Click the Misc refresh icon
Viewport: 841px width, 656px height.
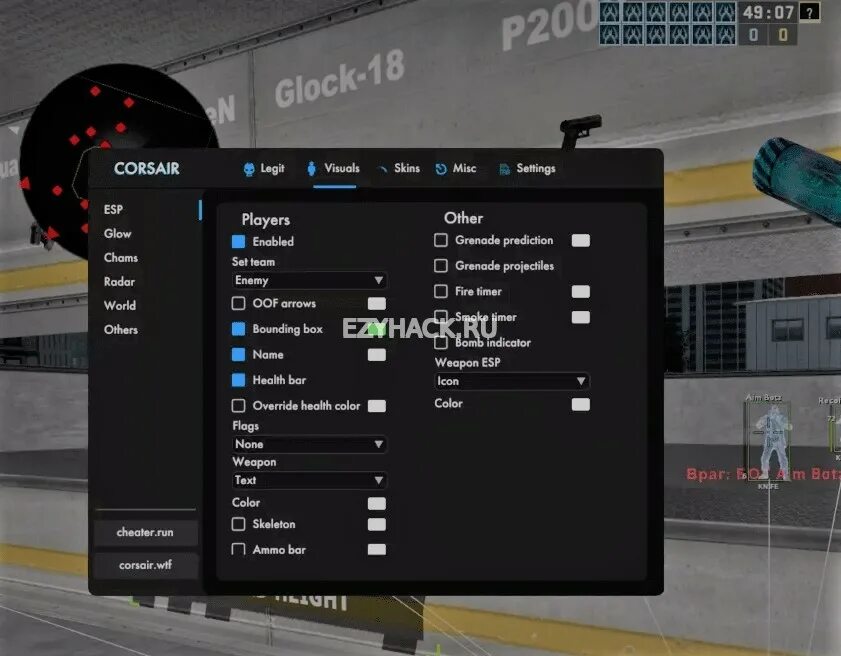pyautogui.click(x=441, y=169)
